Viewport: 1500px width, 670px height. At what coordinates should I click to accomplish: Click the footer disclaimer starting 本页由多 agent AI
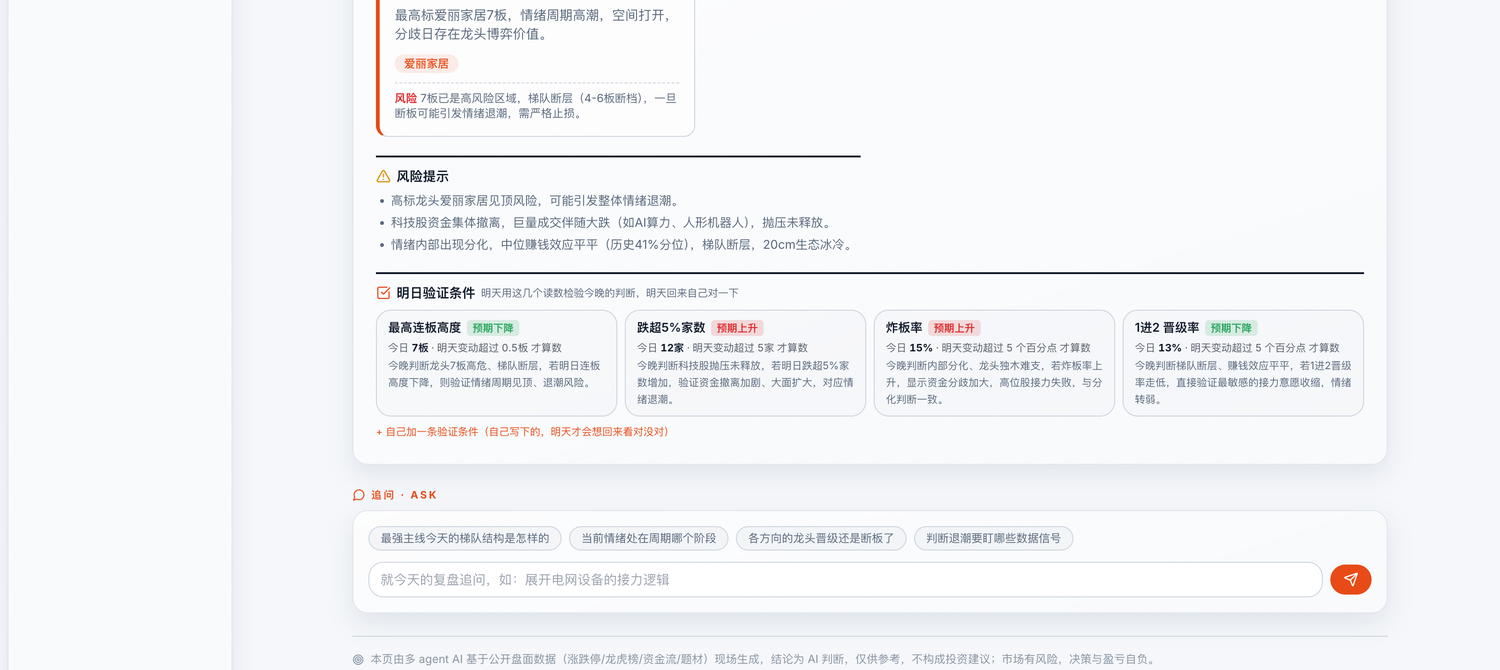pyautogui.click(x=764, y=660)
